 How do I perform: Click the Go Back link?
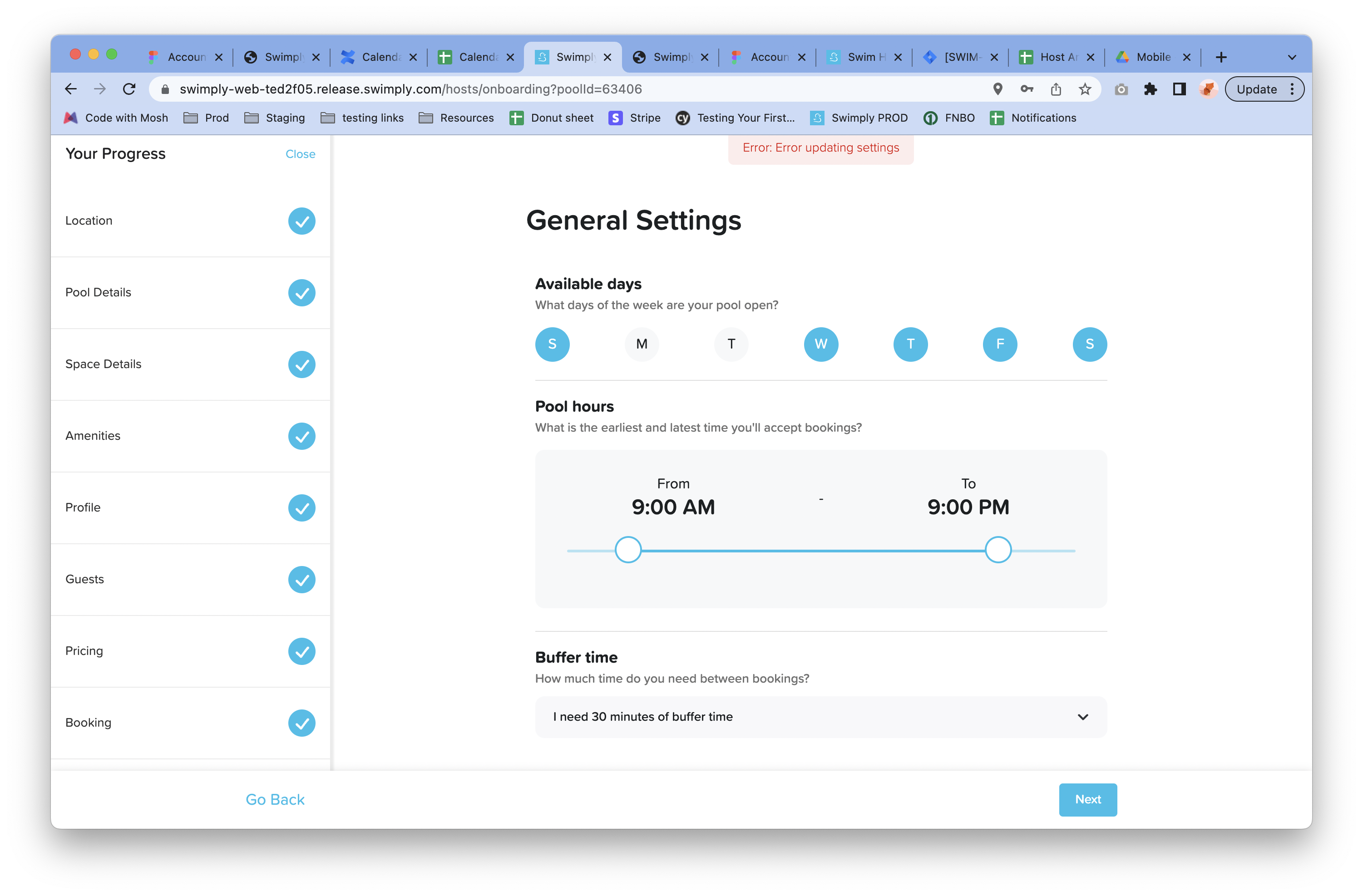pyautogui.click(x=275, y=799)
